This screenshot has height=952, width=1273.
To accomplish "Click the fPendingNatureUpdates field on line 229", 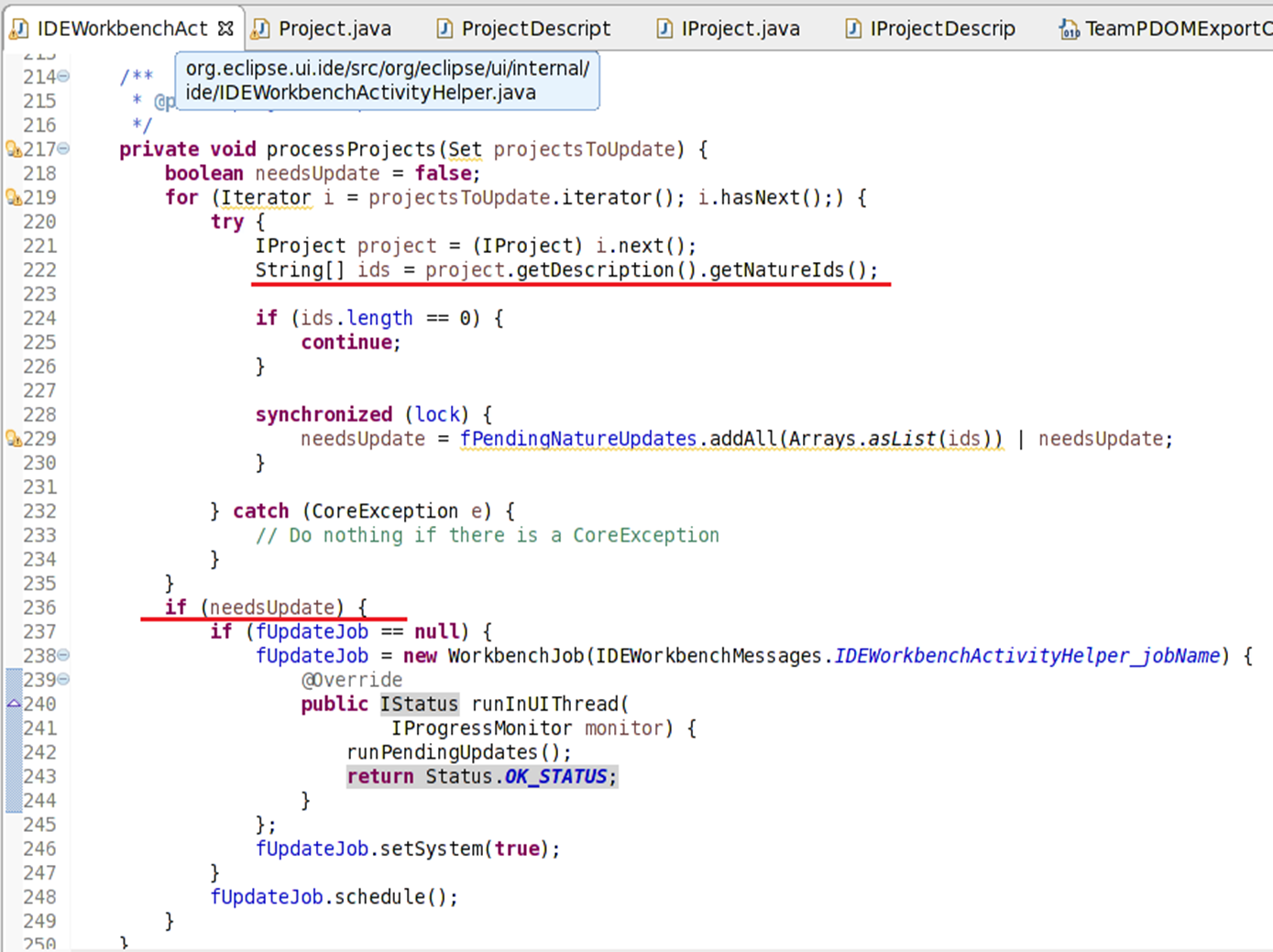I will [578, 439].
